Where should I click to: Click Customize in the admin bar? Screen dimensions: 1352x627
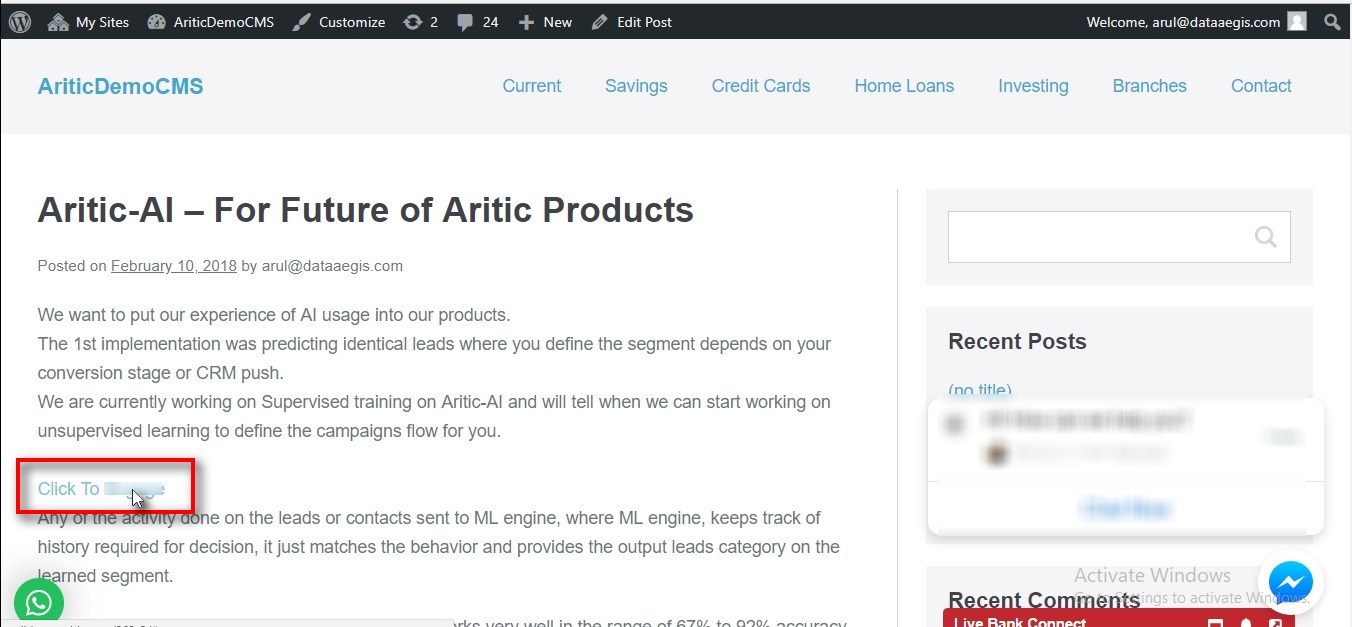(x=338, y=21)
